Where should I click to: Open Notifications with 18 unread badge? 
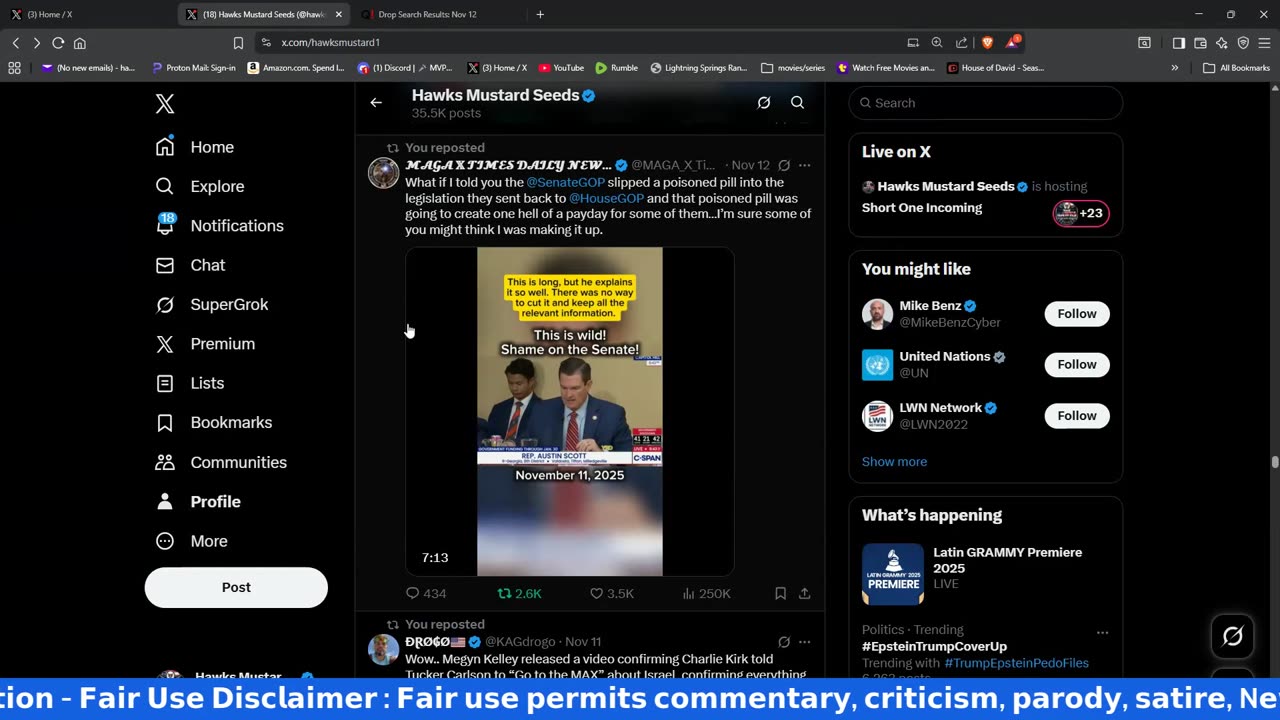click(x=220, y=225)
